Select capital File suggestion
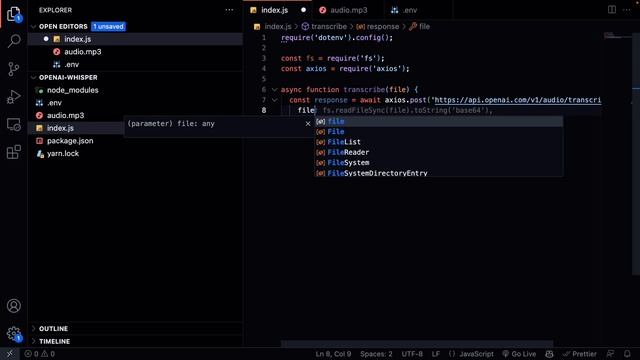This screenshot has width=640, height=360. pos(438,131)
